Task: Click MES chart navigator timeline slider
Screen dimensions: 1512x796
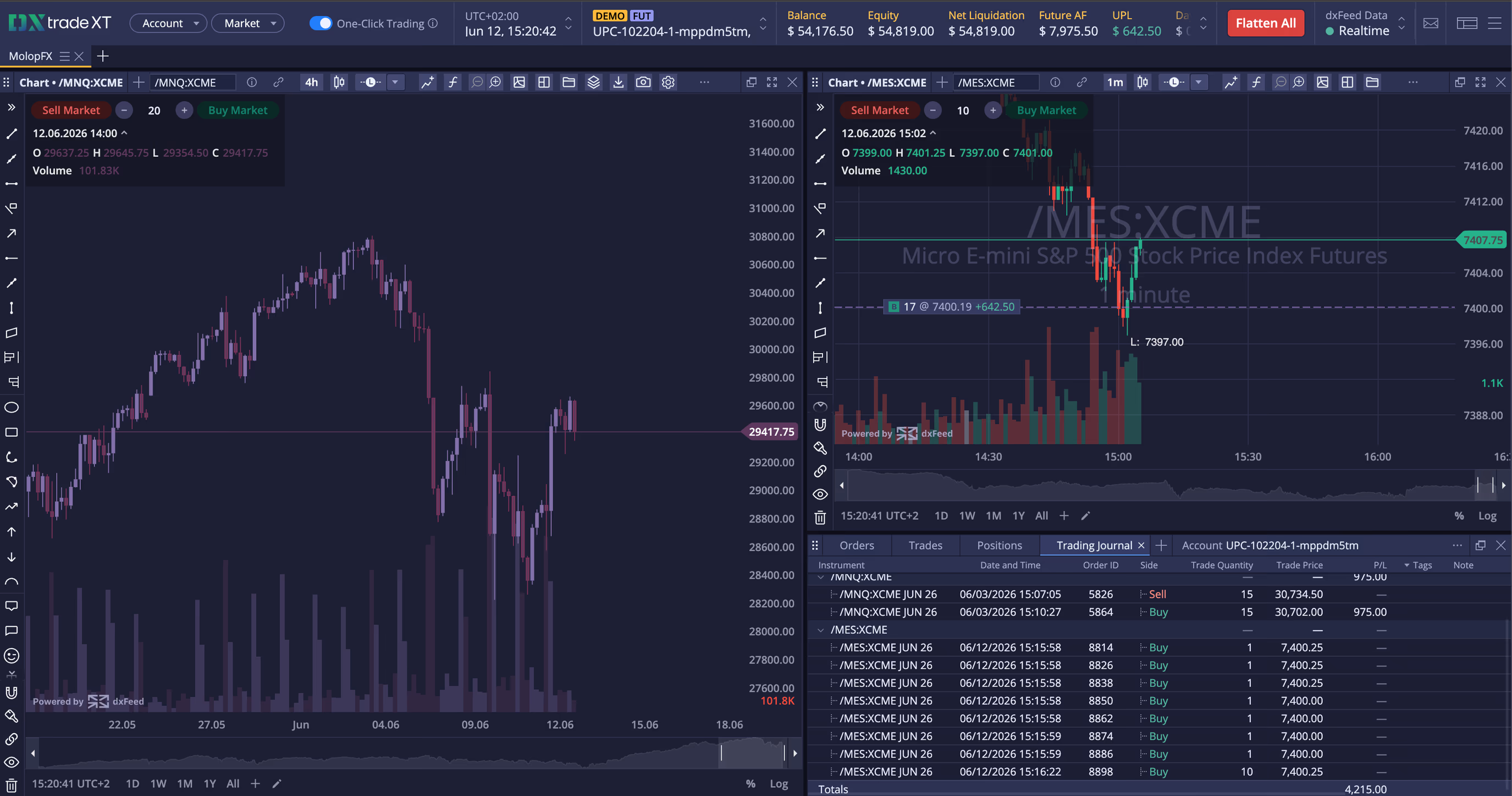Action: [1486, 485]
